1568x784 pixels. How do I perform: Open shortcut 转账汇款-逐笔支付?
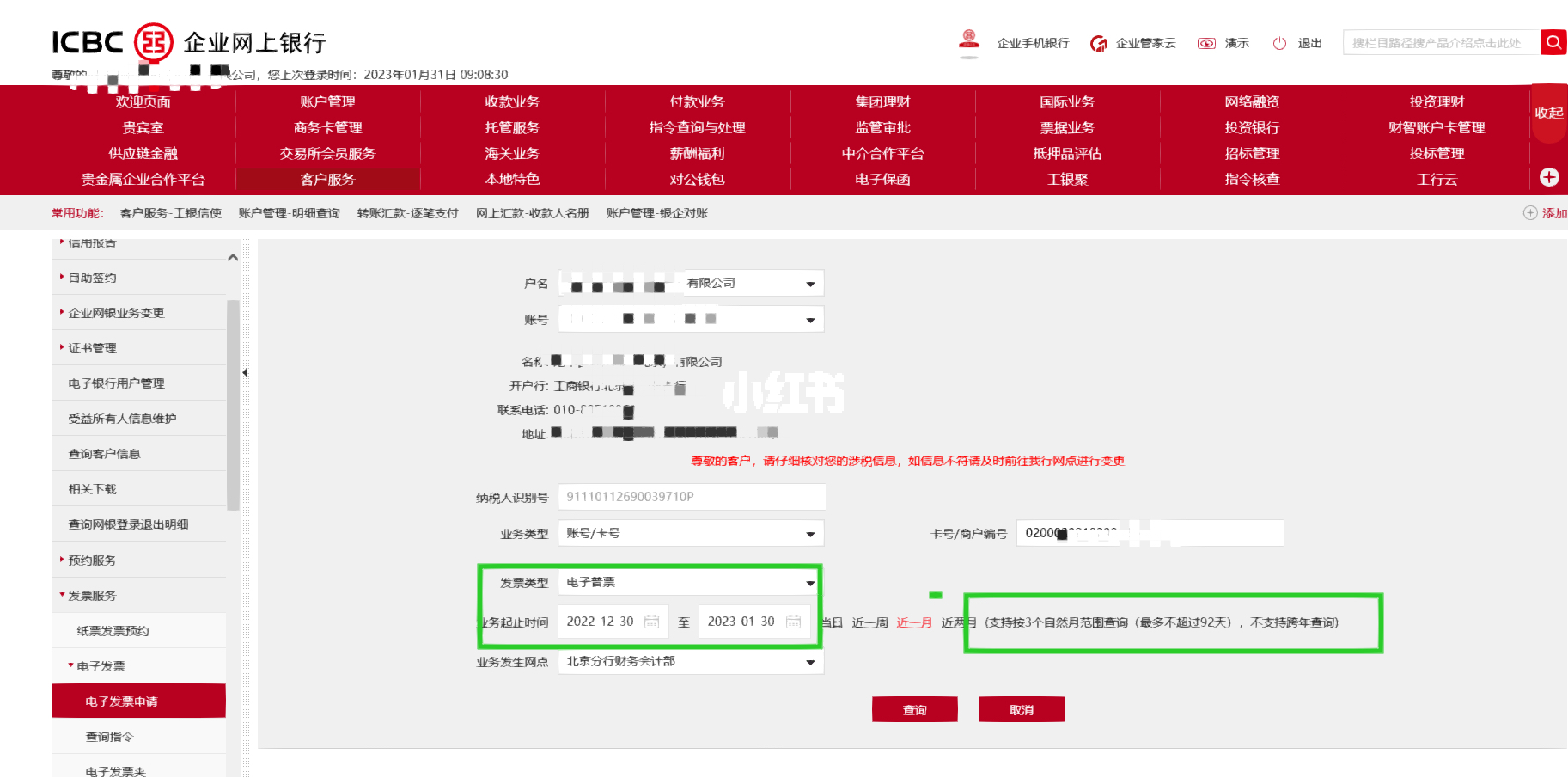(408, 213)
